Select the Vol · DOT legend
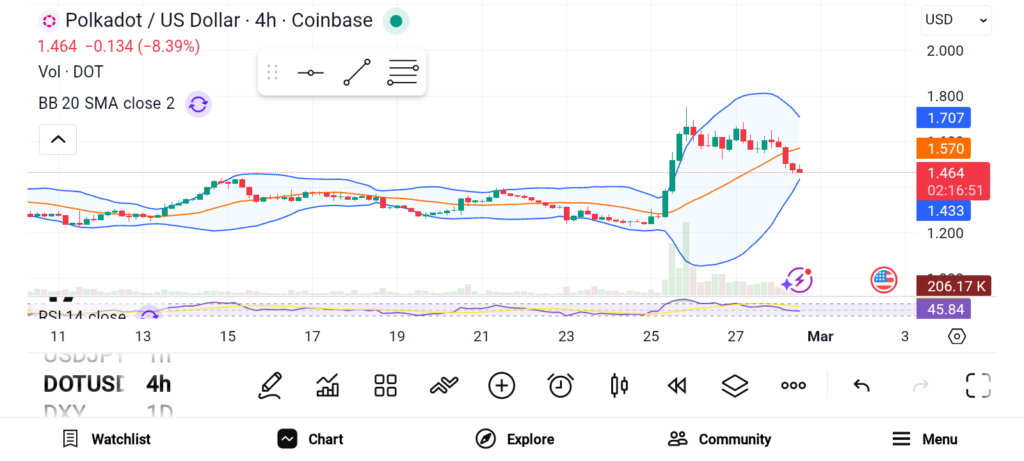 pos(71,72)
